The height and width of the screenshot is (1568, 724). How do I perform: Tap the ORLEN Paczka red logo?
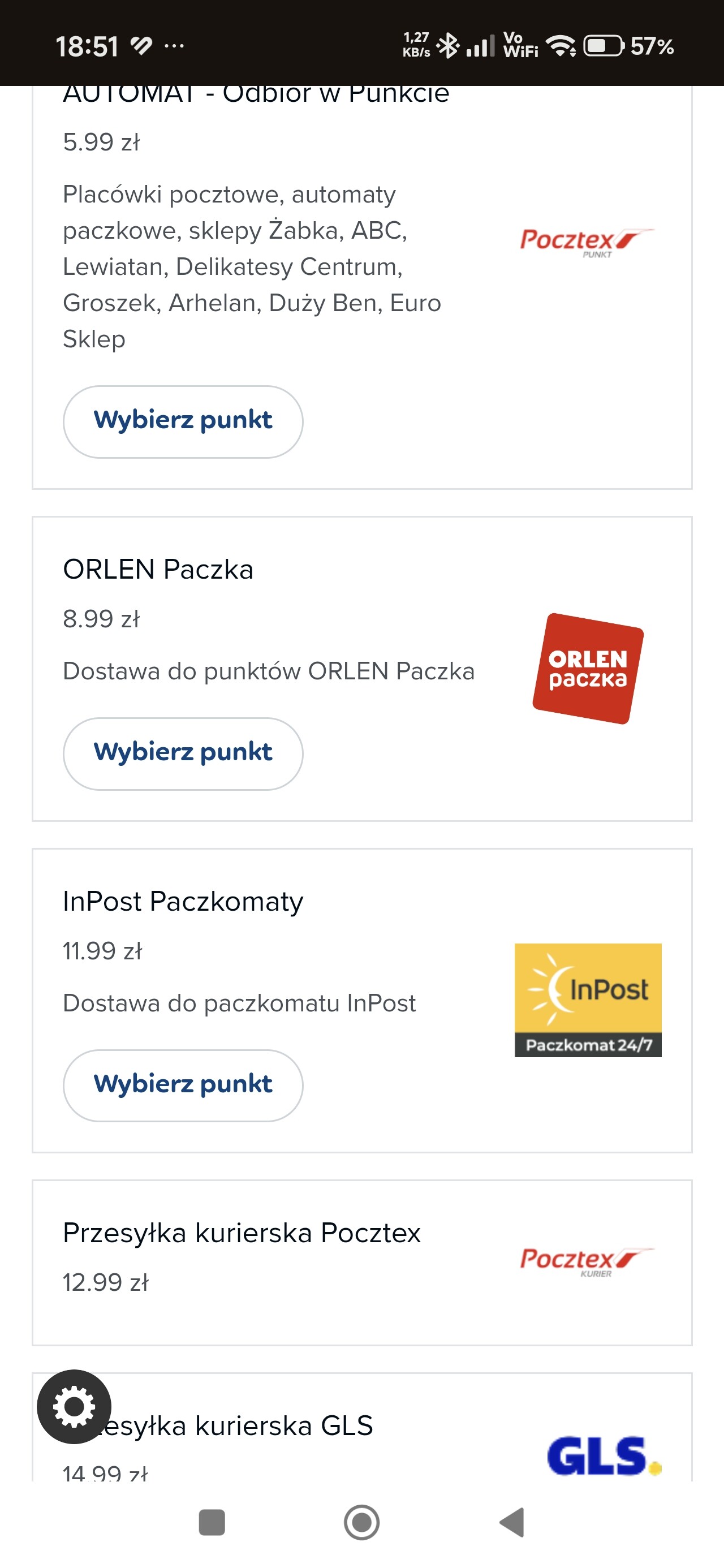click(x=588, y=669)
